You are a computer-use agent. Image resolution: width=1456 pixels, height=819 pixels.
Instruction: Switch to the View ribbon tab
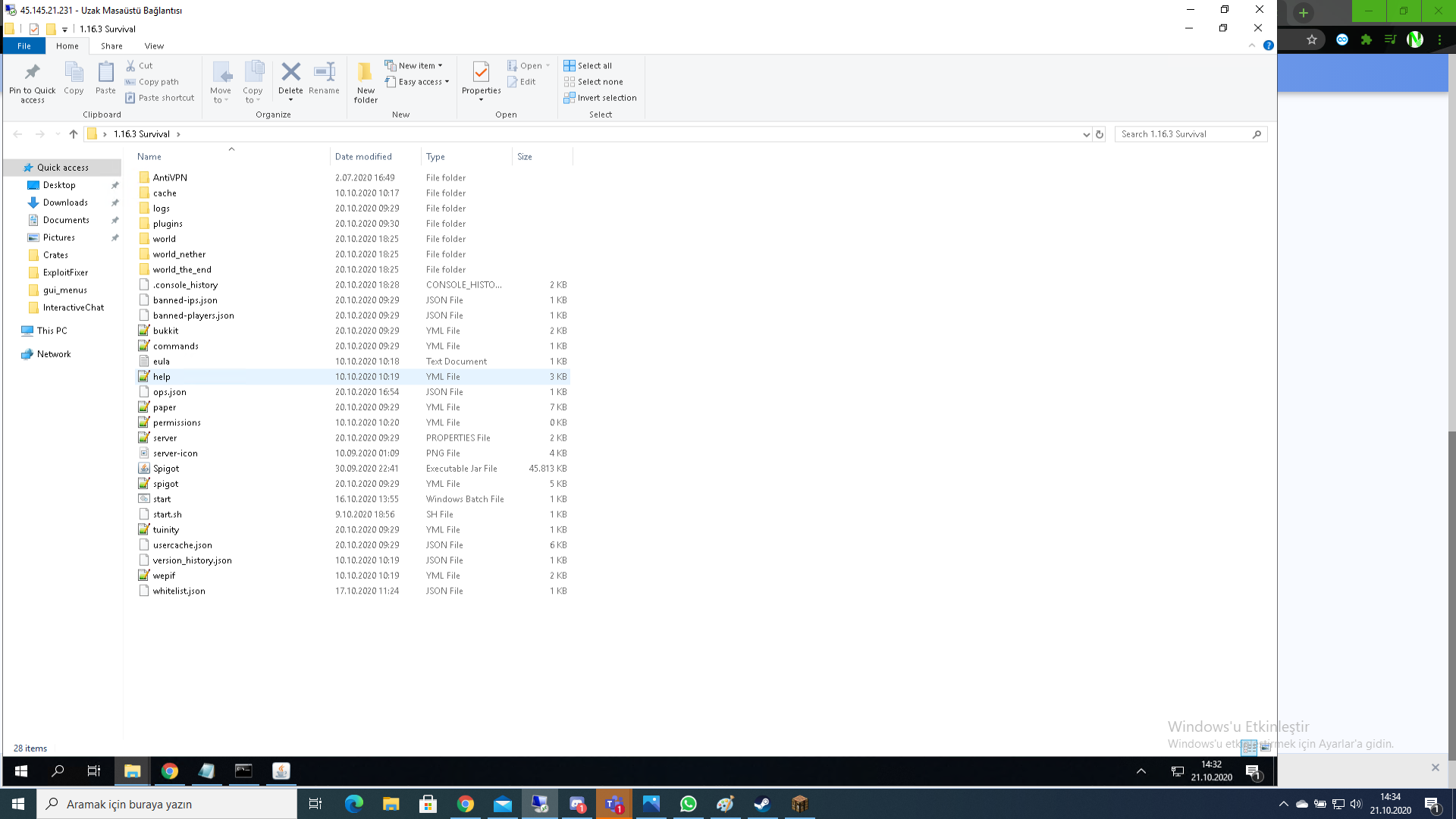tap(154, 46)
